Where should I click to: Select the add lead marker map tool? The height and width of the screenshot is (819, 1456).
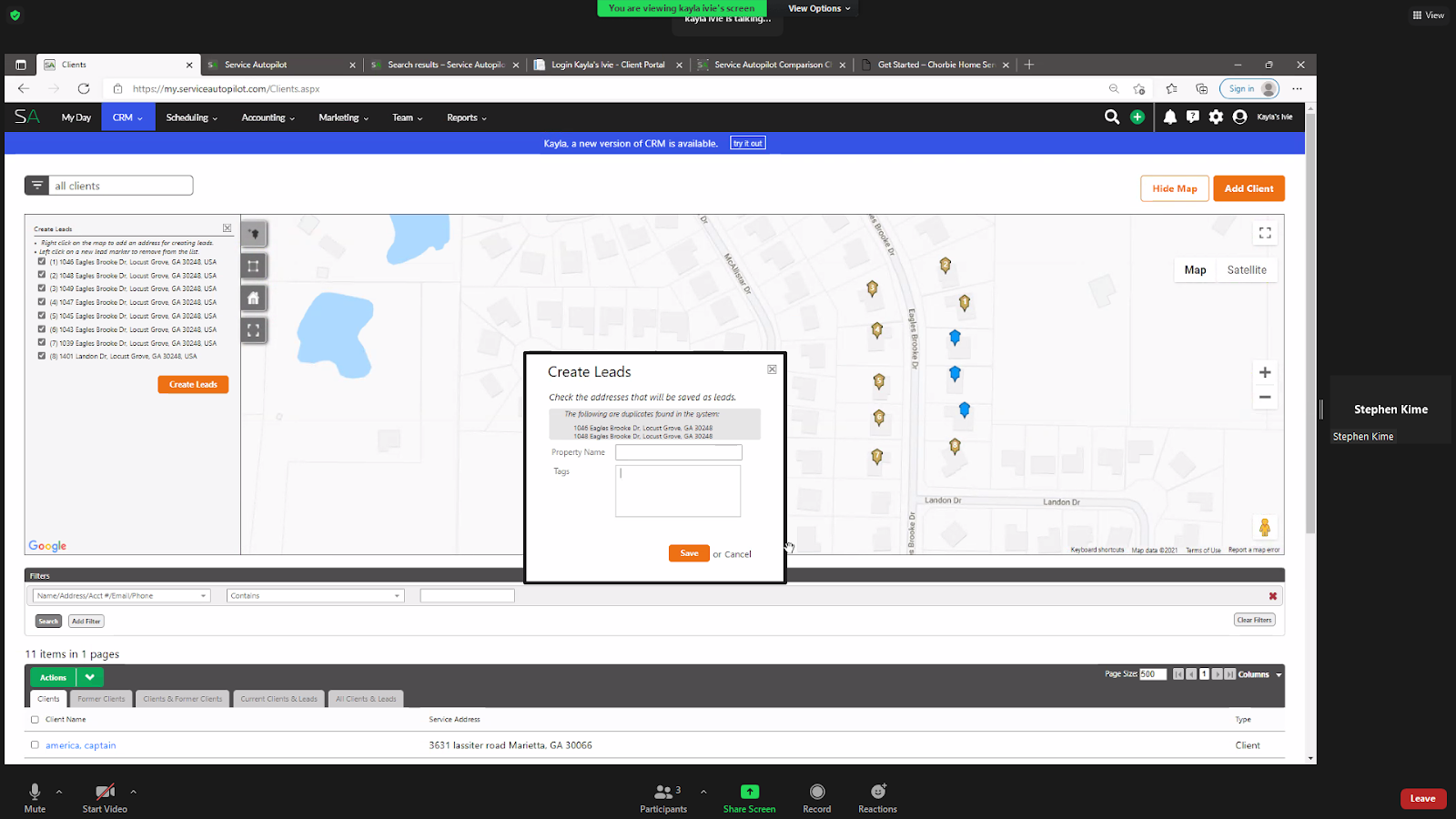(x=254, y=234)
